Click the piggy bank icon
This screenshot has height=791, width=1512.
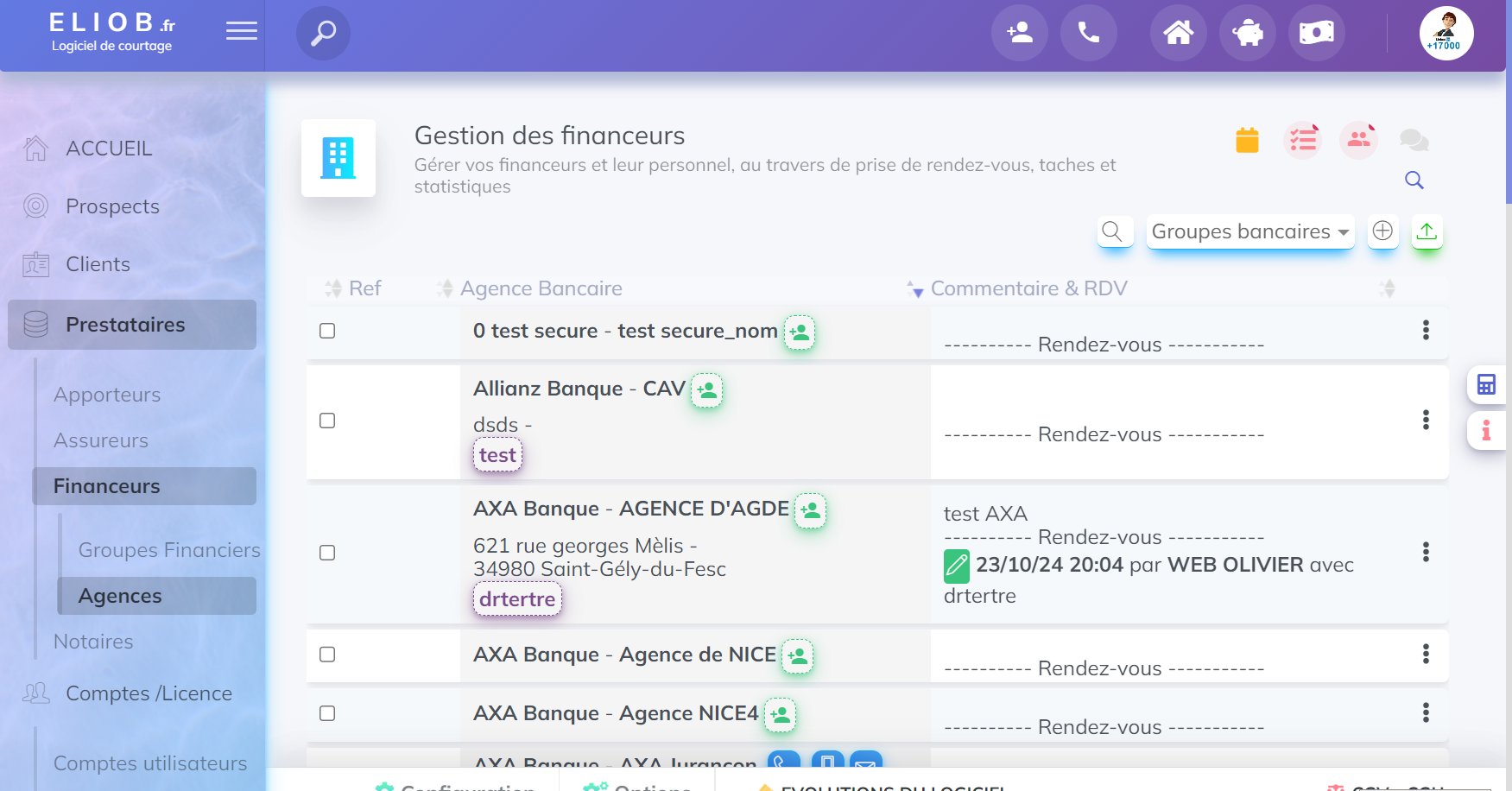pos(1248,33)
